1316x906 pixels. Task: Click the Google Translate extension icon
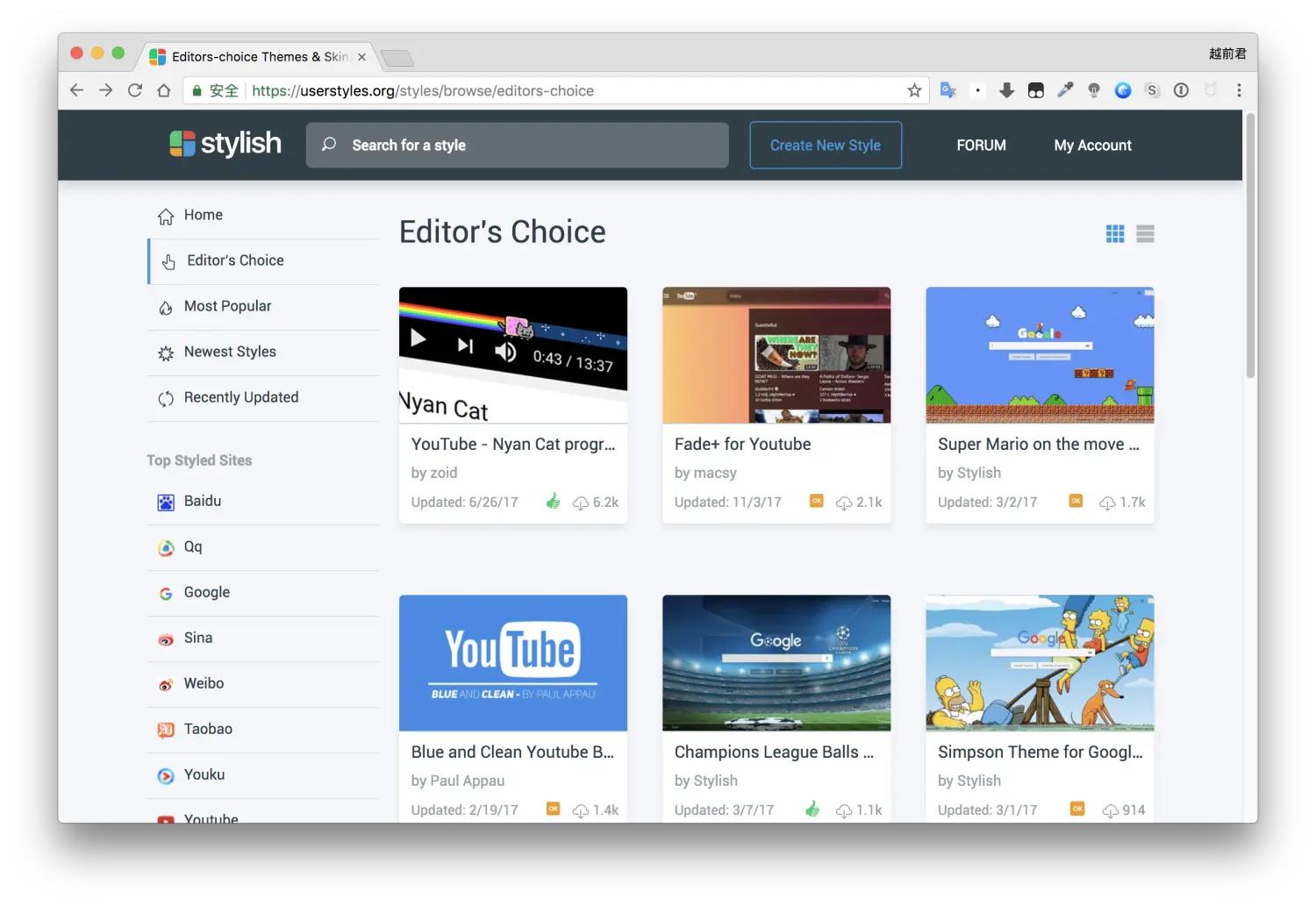tap(948, 90)
